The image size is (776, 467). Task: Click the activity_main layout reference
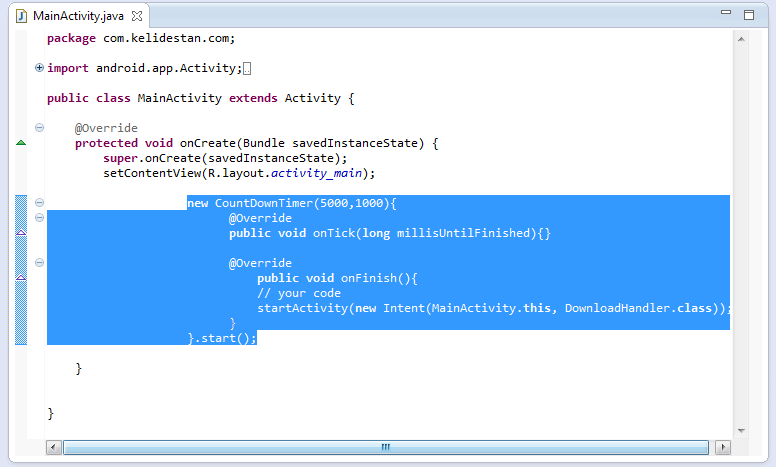pyautogui.click(x=316, y=173)
